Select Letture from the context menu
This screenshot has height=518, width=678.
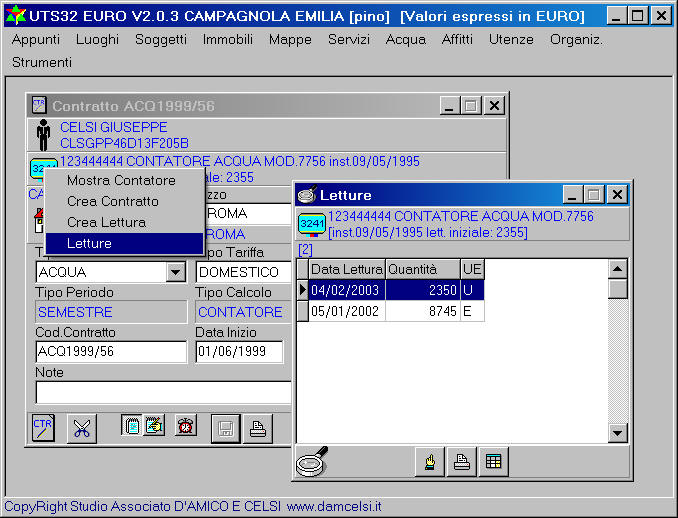(x=89, y=243)
